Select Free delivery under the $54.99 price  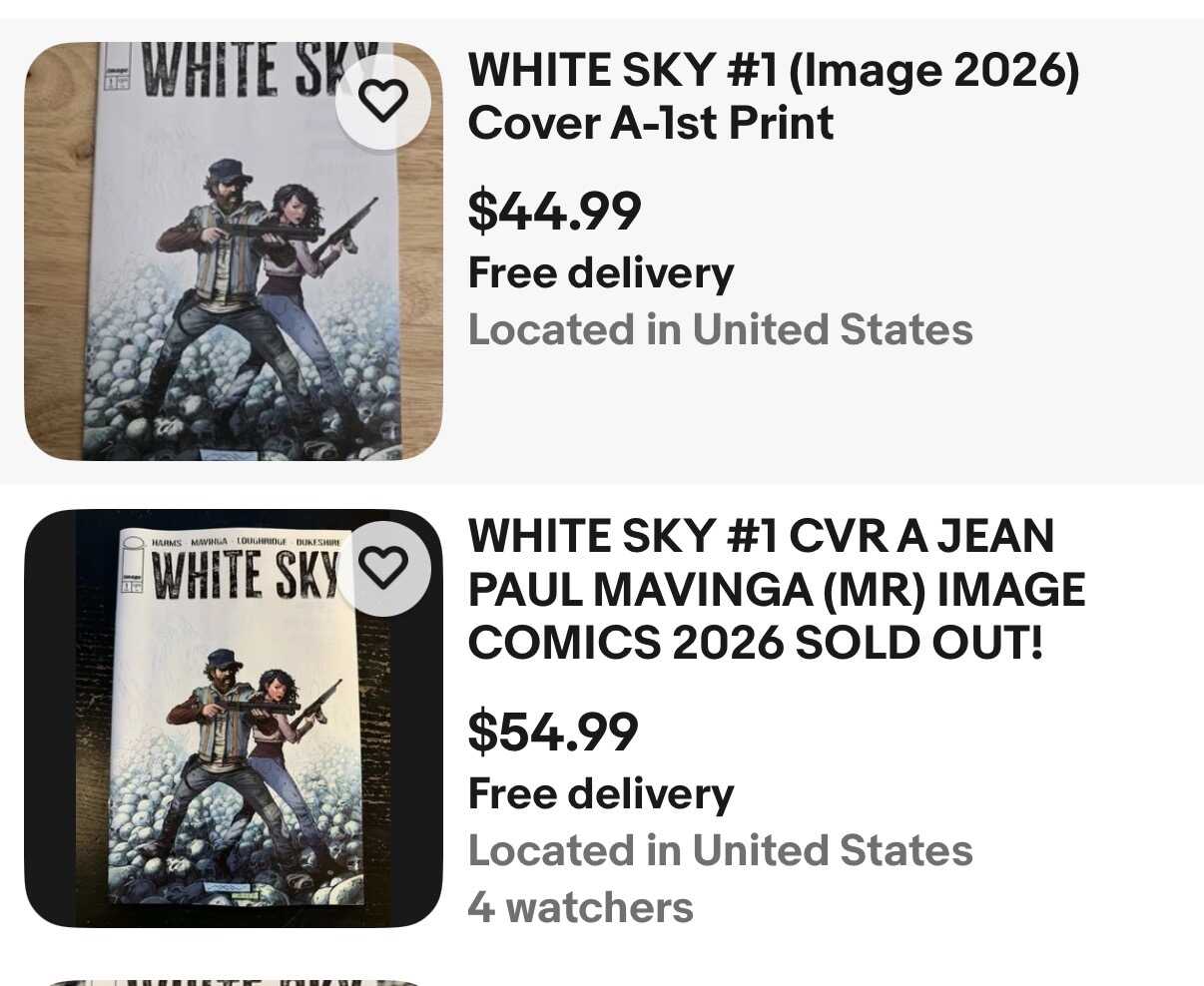point(600,793)
